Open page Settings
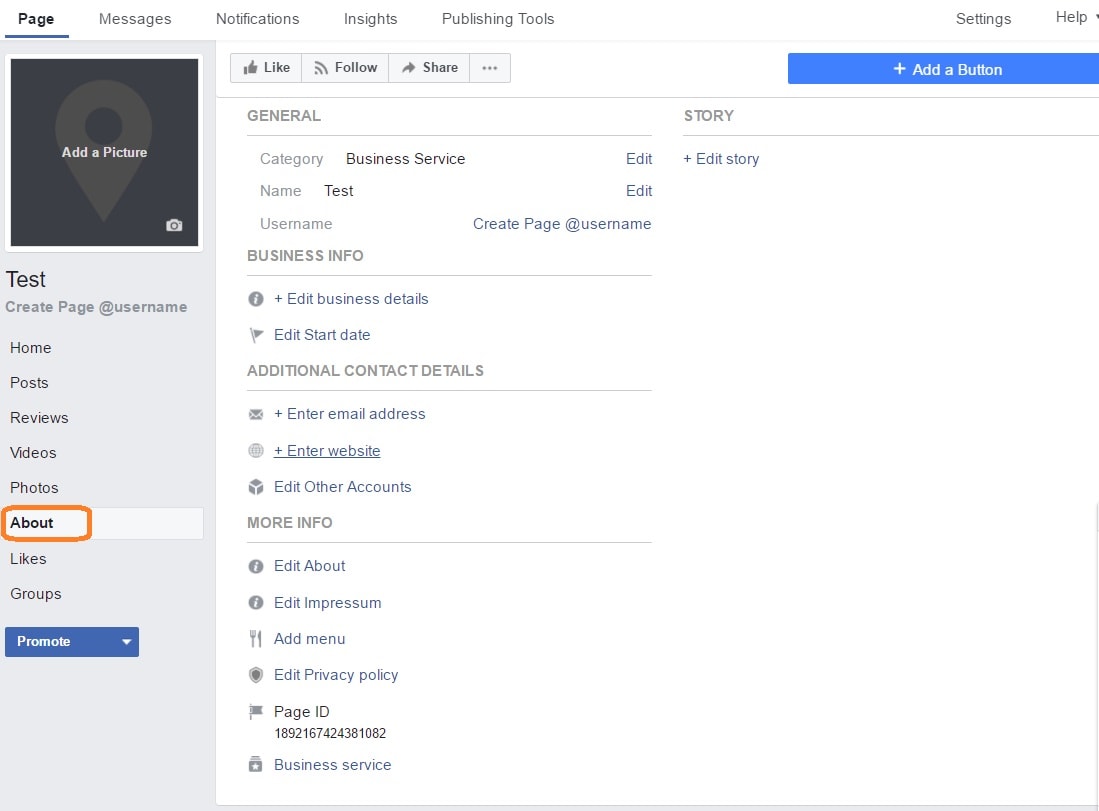Screen dimensions: 1099x811 [983, 19]
